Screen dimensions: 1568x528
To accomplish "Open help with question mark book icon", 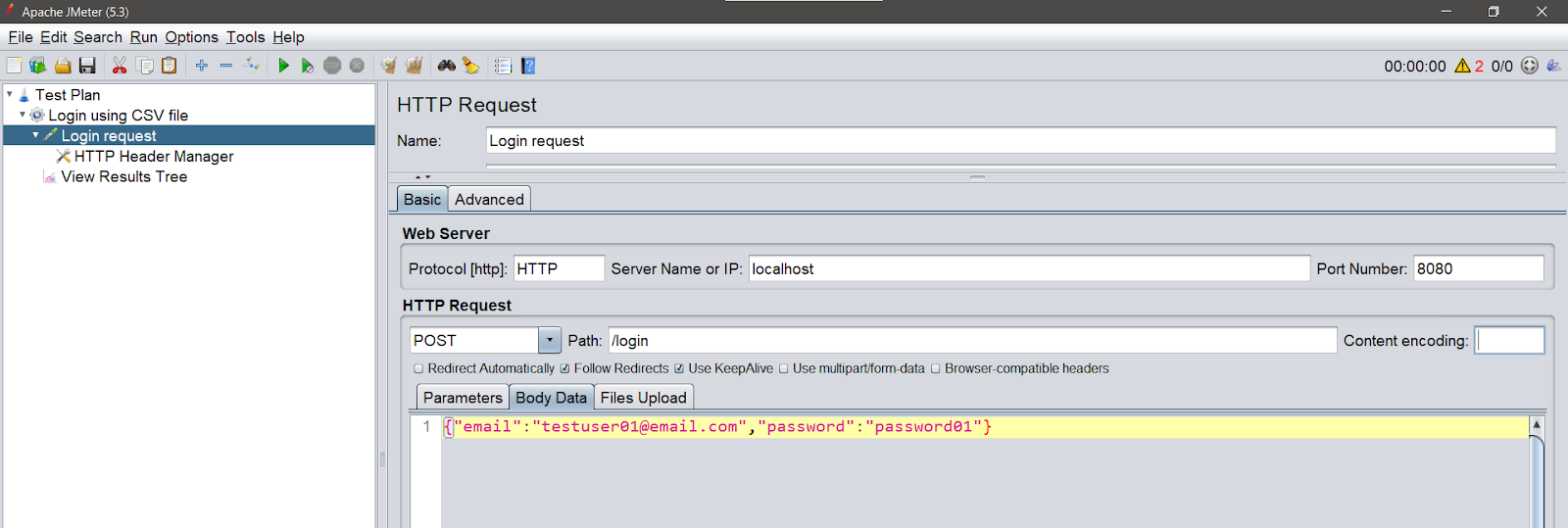I will 528,66.
